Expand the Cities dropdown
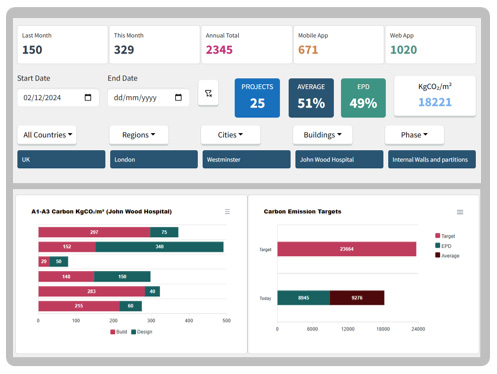This screenshot has width=497, height=374. 230,135
